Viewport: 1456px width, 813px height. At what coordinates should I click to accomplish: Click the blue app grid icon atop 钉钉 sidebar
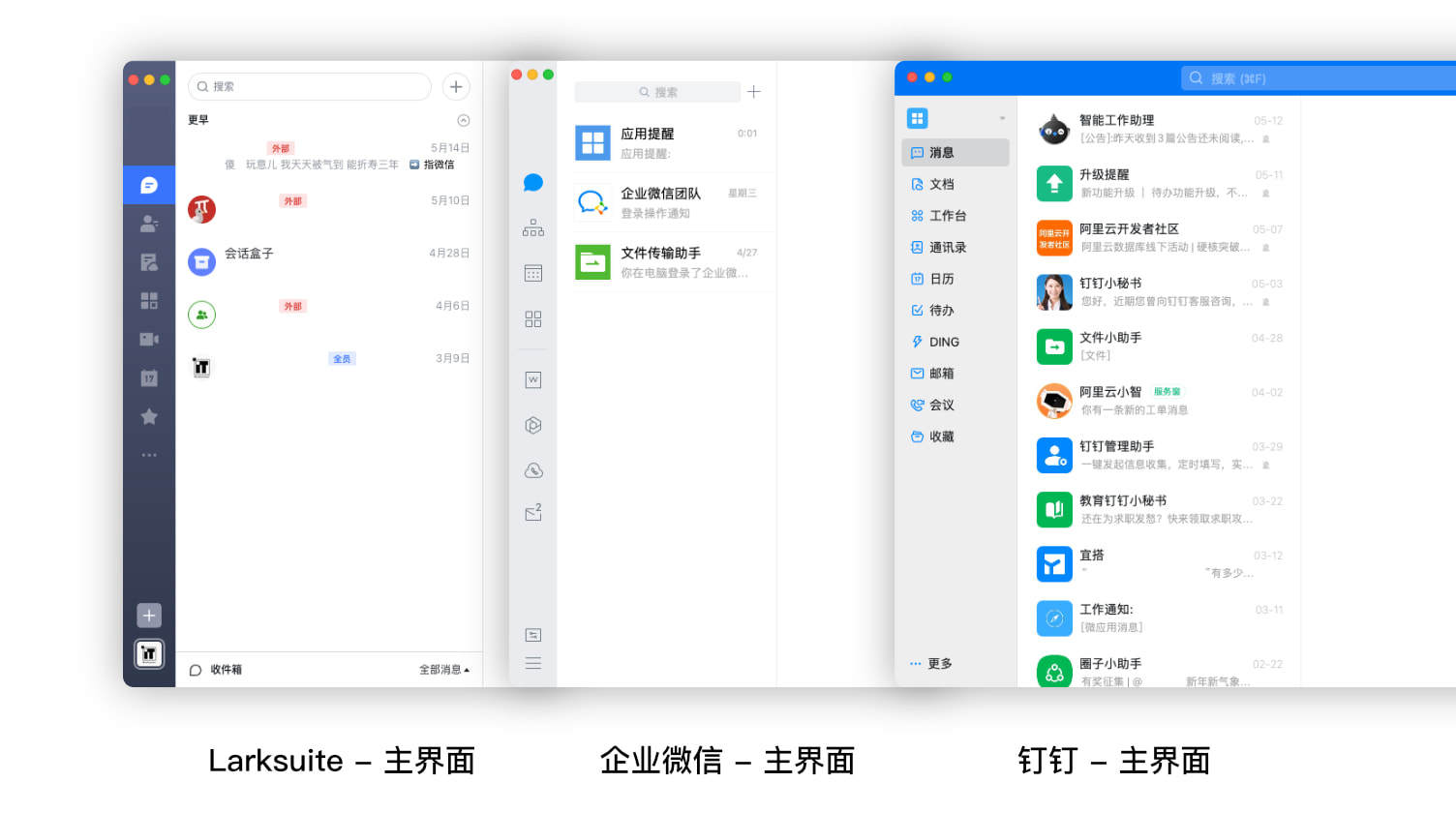click(917, 117)
